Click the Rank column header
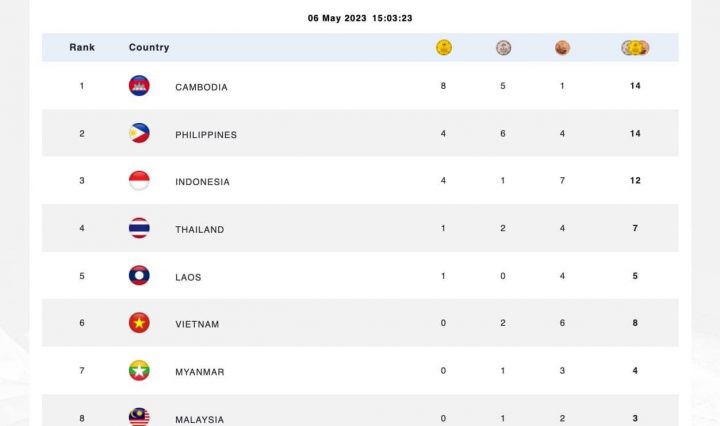This screenshot has height=426, width=720. 81,47
